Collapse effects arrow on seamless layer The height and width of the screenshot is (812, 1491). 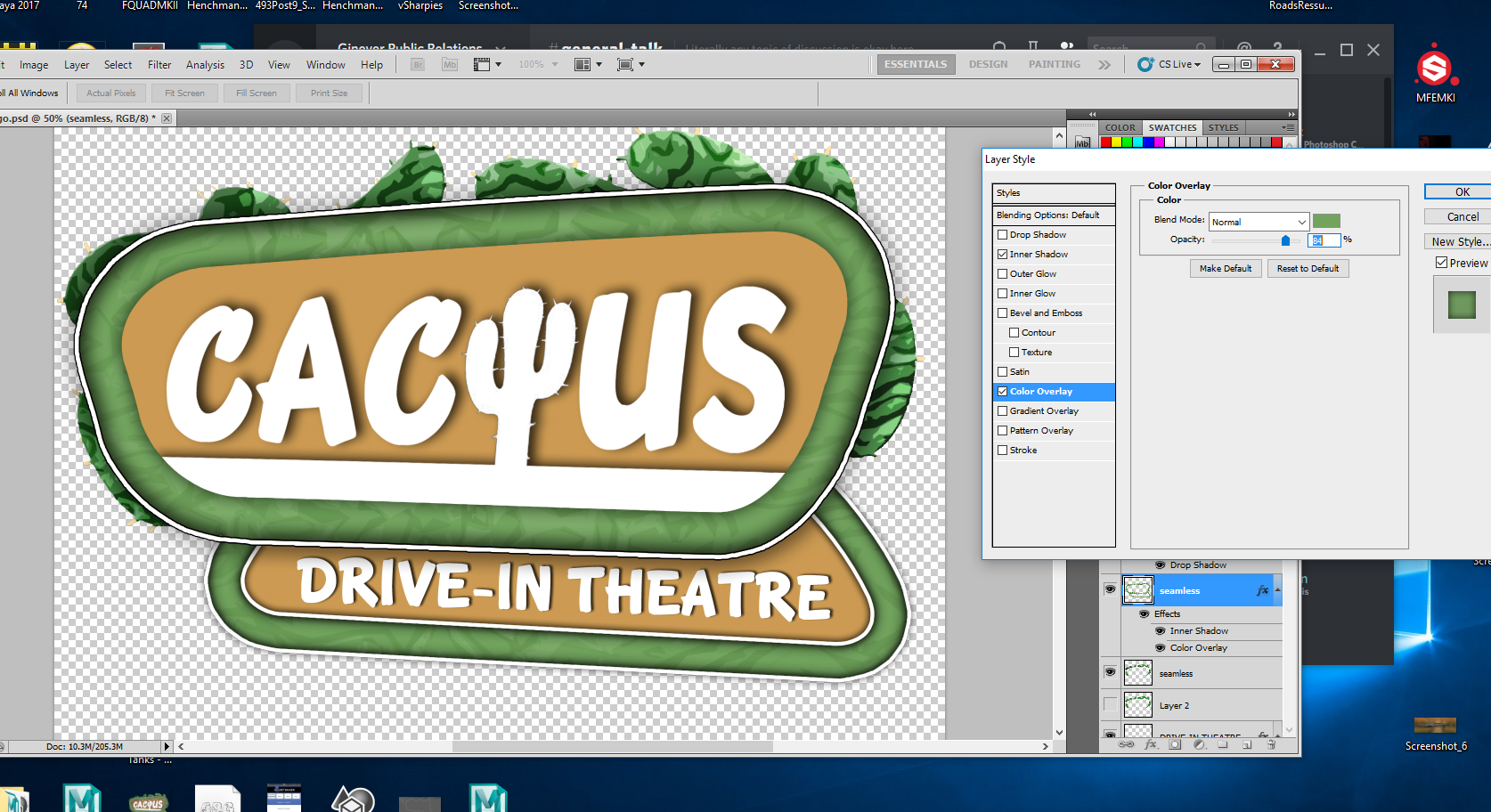(x=1277, y=589)
